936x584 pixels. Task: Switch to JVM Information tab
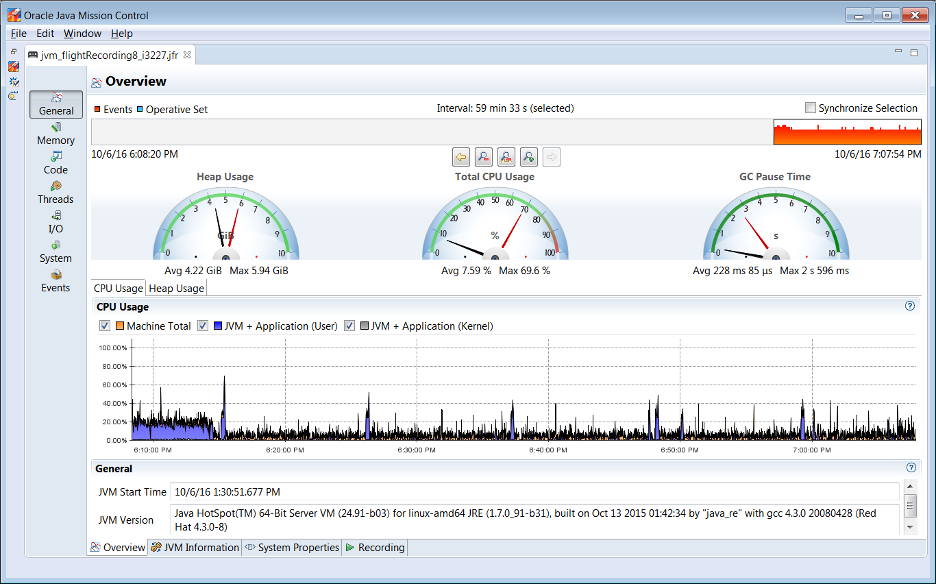coord(195,547)
